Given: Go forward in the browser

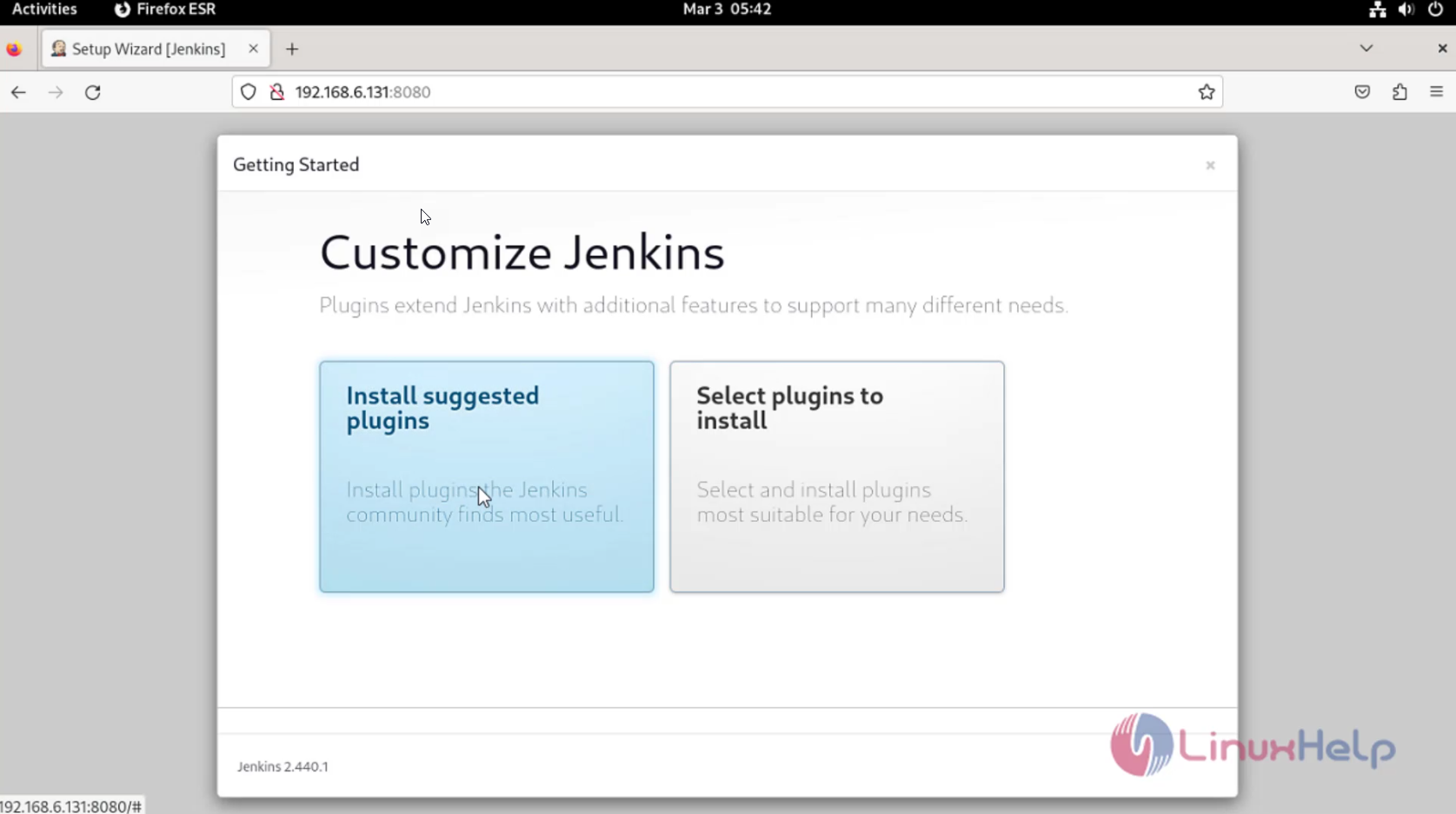Looking at the screenshot, I should [56, 92].
